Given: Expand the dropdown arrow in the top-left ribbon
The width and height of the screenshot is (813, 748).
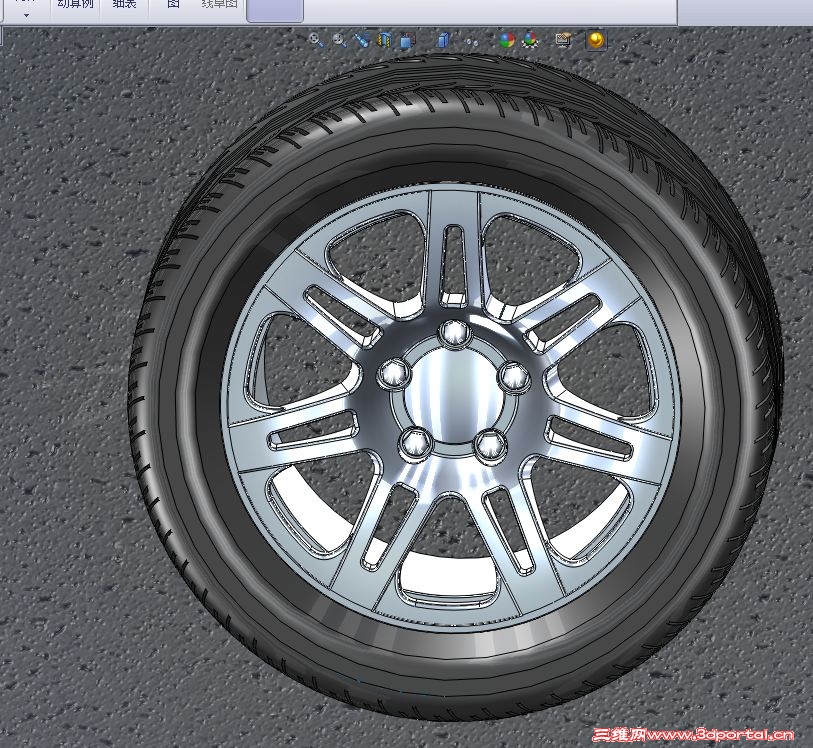Looking at the screenshot, I should (x=26, y=16).
